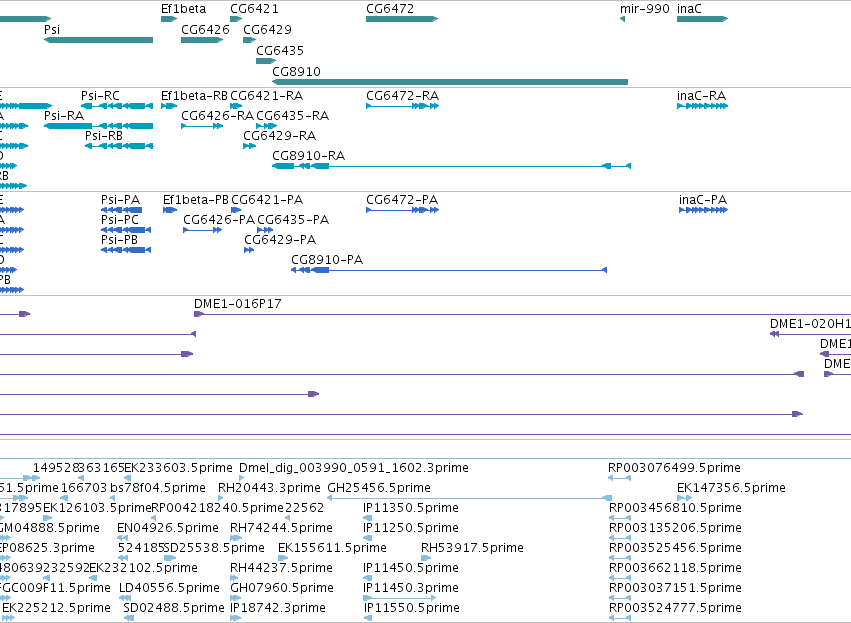This screenshot has height=623, width=851.
Task: Open the CG8910-RA transcript label
Action: click(308, 156)
